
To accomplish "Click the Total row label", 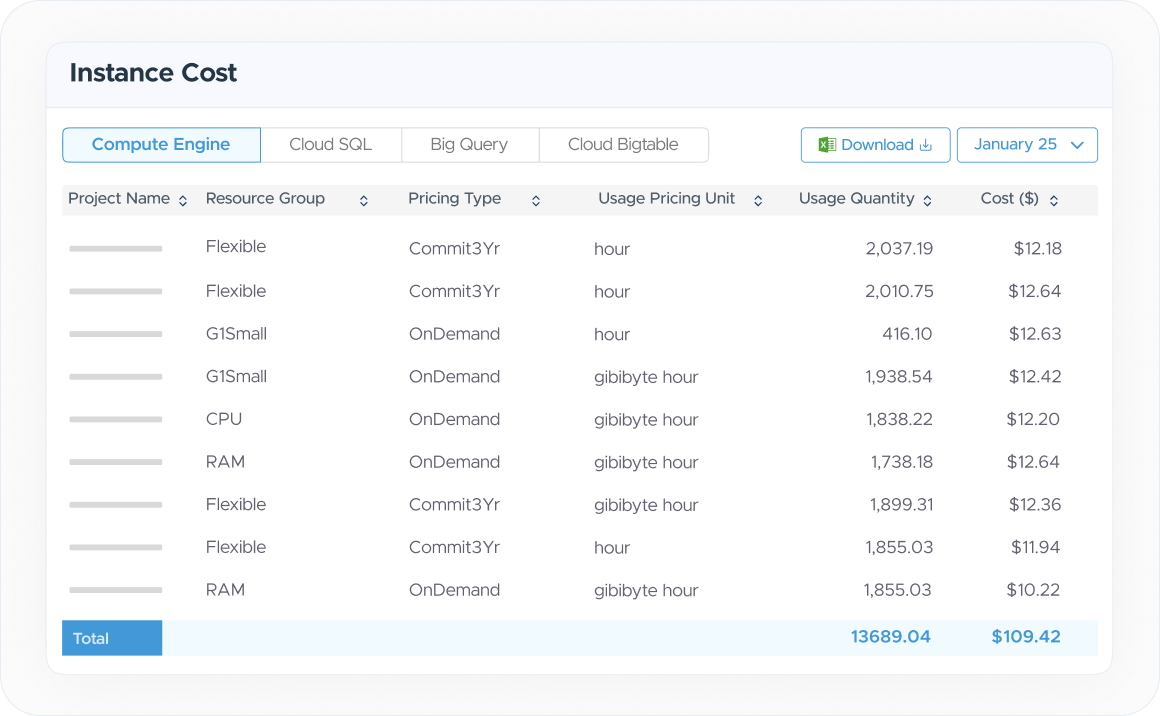I will (x=112, y=638).
